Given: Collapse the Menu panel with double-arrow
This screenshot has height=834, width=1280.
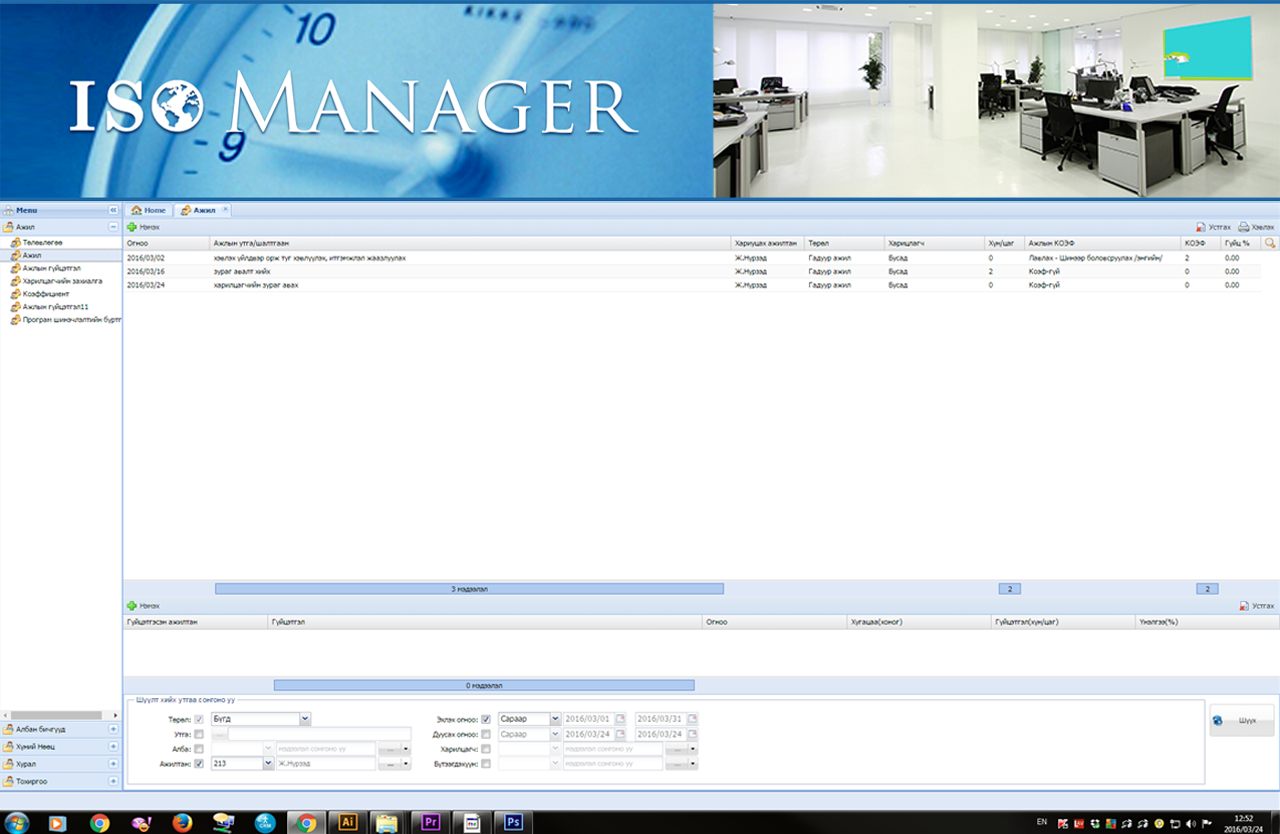Looking at the screenshot, I should [x=113, y=210].
